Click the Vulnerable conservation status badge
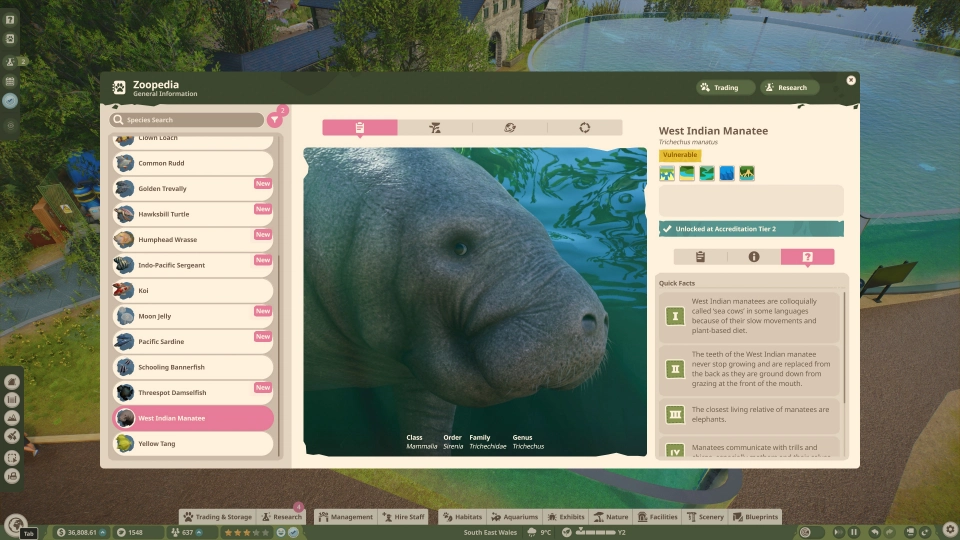Screen dimensions: 960x540 click(680, 155)
